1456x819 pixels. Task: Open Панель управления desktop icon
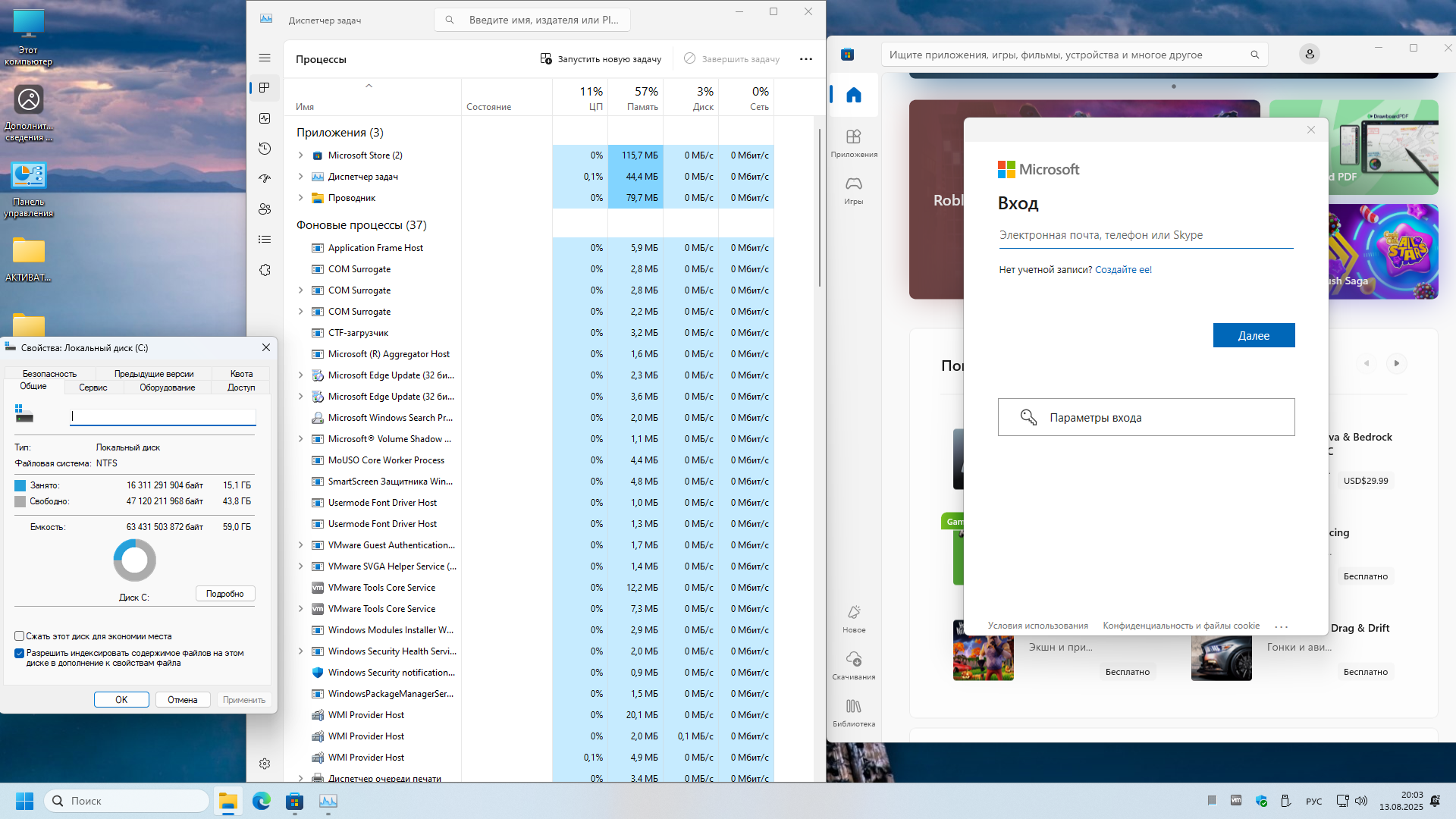point(28,189)
